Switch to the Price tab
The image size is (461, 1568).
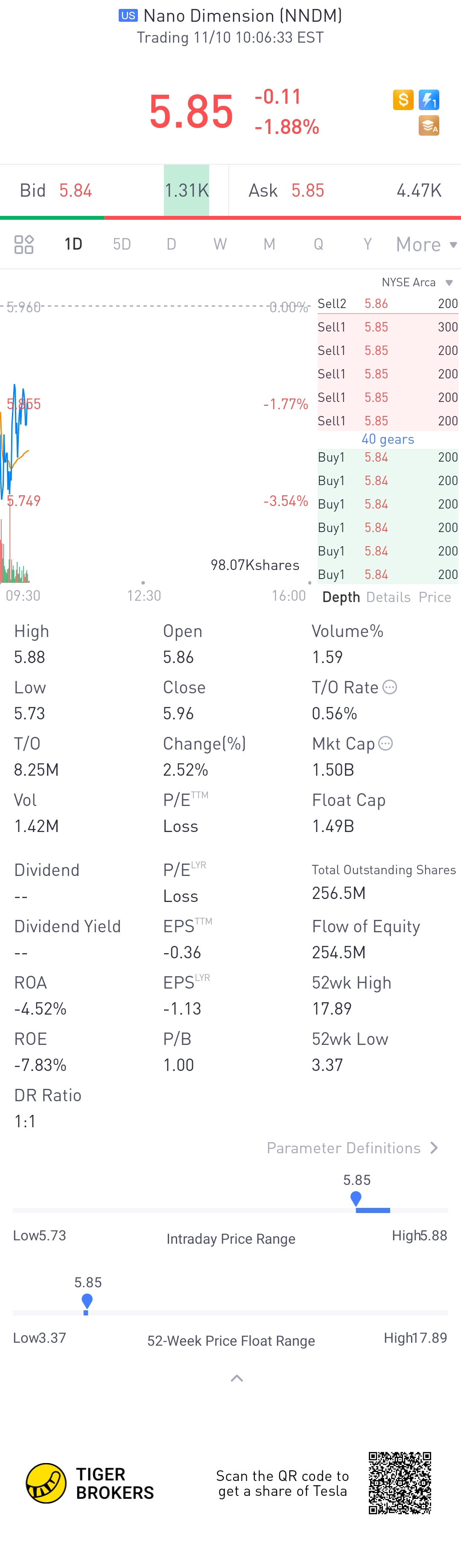tap(435, 597)
